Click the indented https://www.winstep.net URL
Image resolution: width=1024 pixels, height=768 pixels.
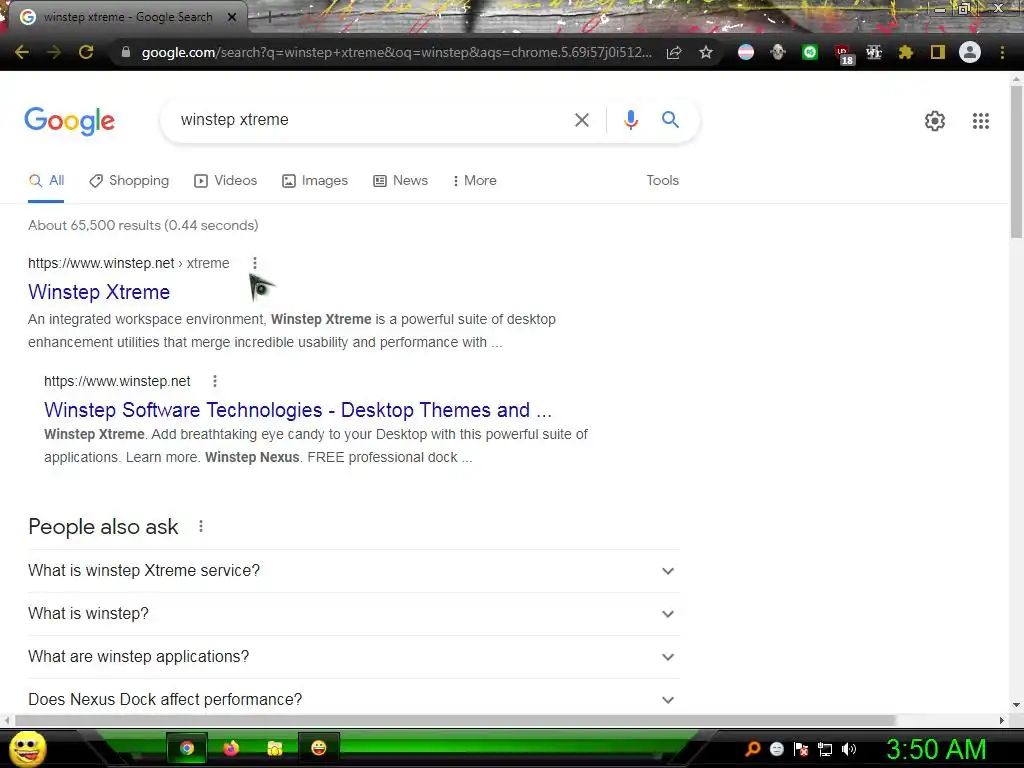118,381
